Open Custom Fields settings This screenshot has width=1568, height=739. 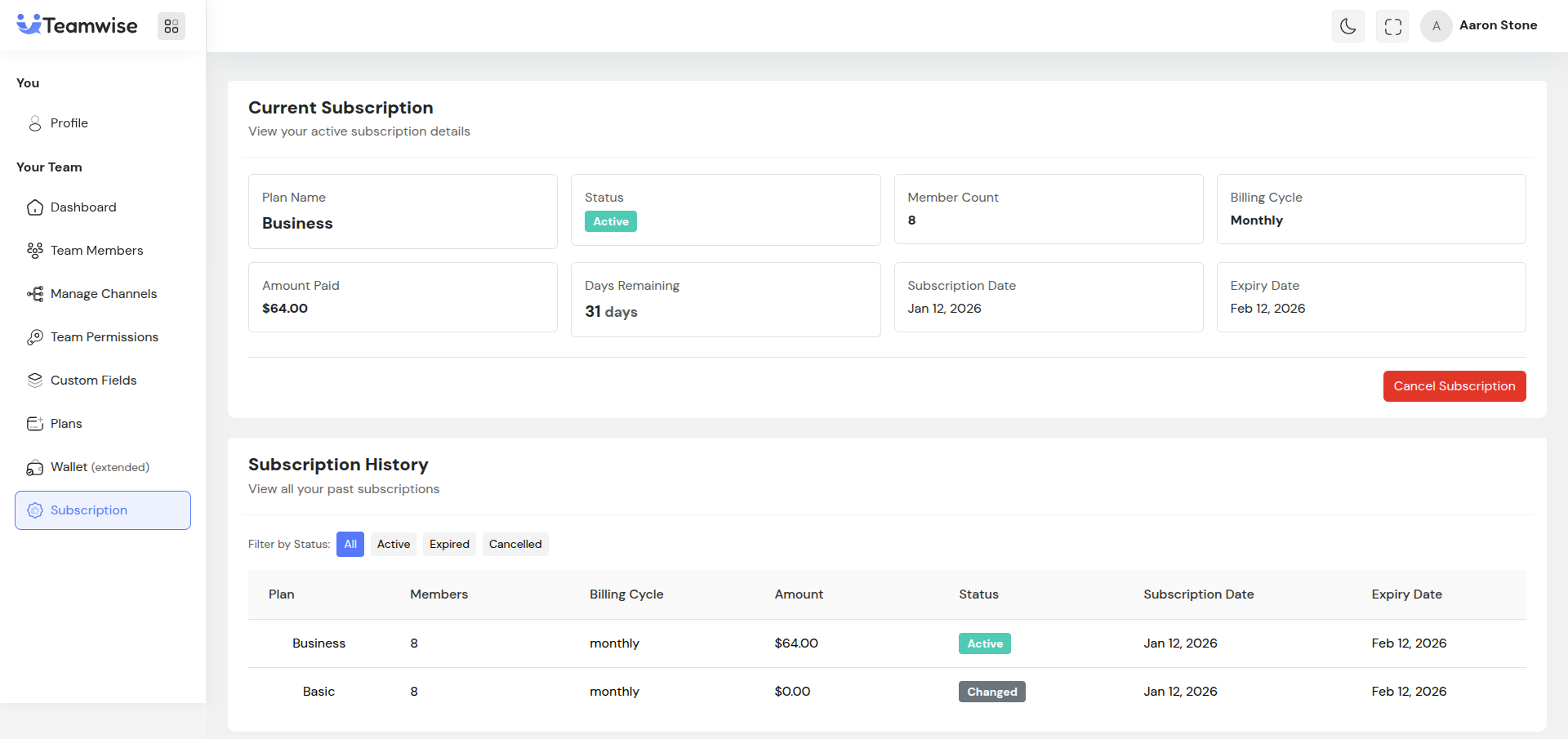pos(92,380)
